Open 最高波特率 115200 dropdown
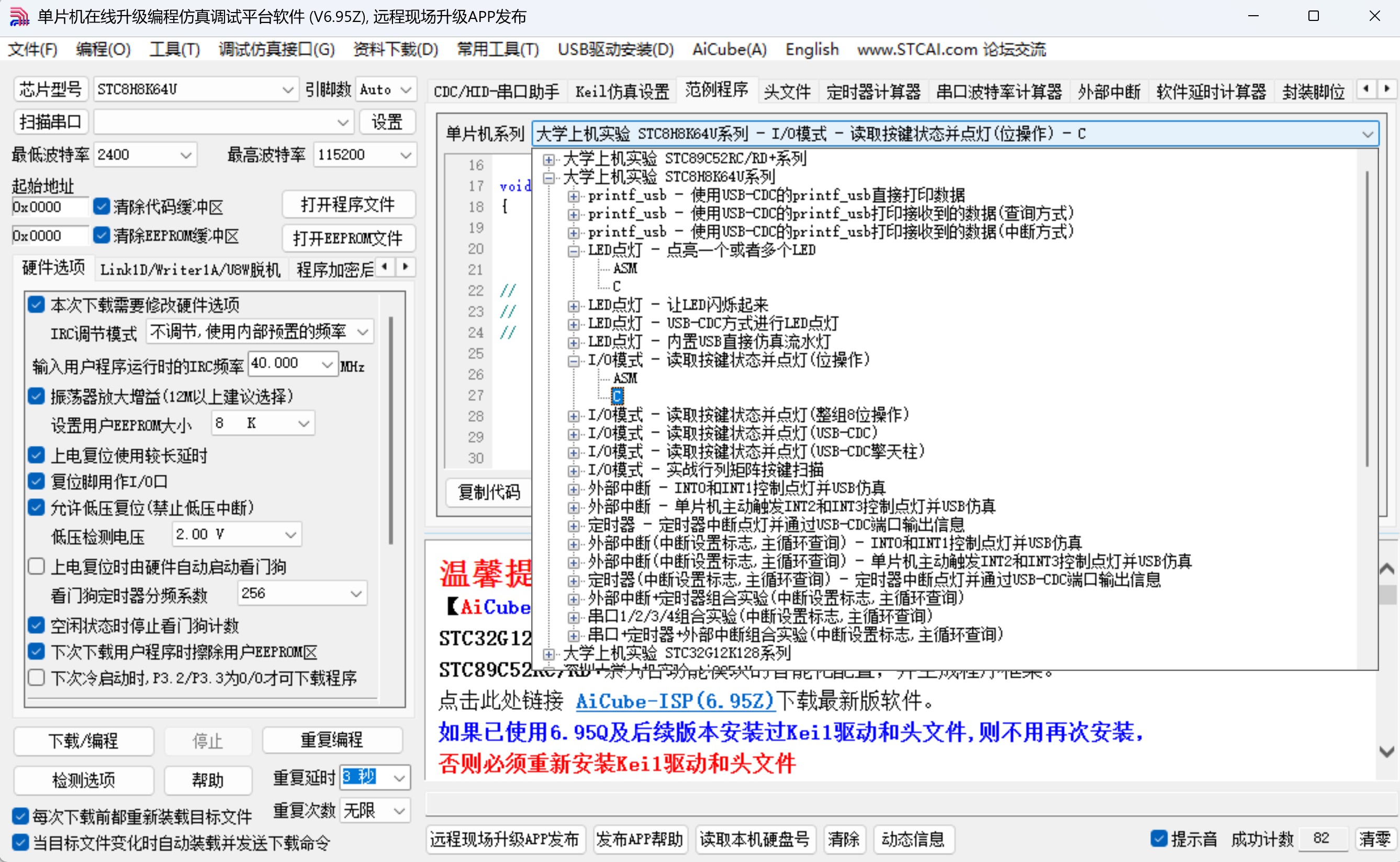 [364, 154]
